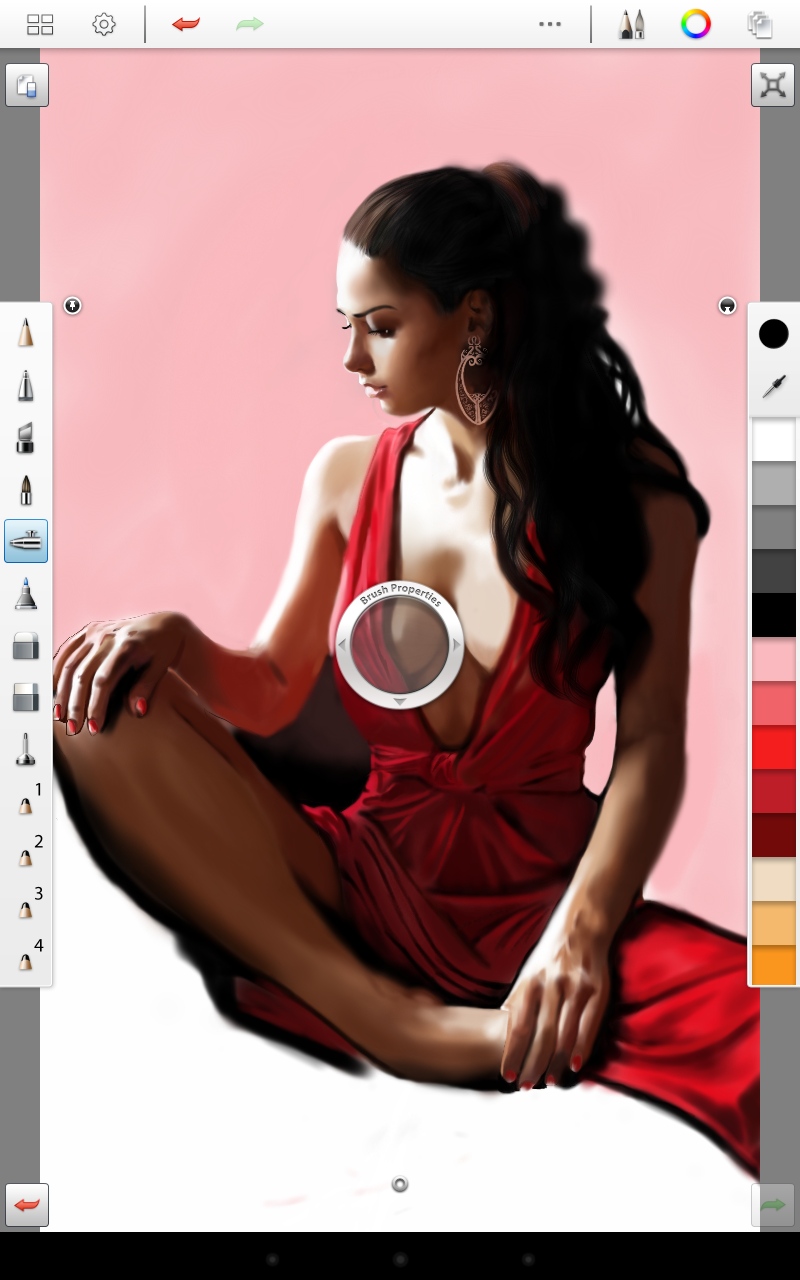Choose the hard eraser tool
The height and width of the screenshot is (1280, 800).
26,645
